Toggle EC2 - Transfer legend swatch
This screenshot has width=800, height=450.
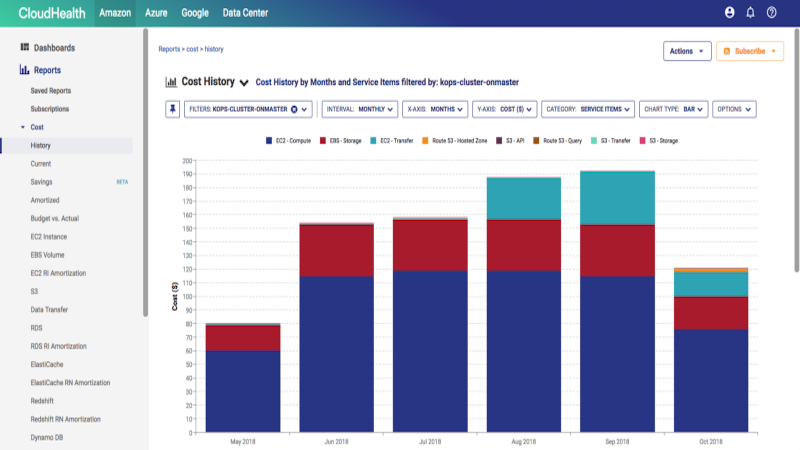pyautogui.click(x=373, y=140)
